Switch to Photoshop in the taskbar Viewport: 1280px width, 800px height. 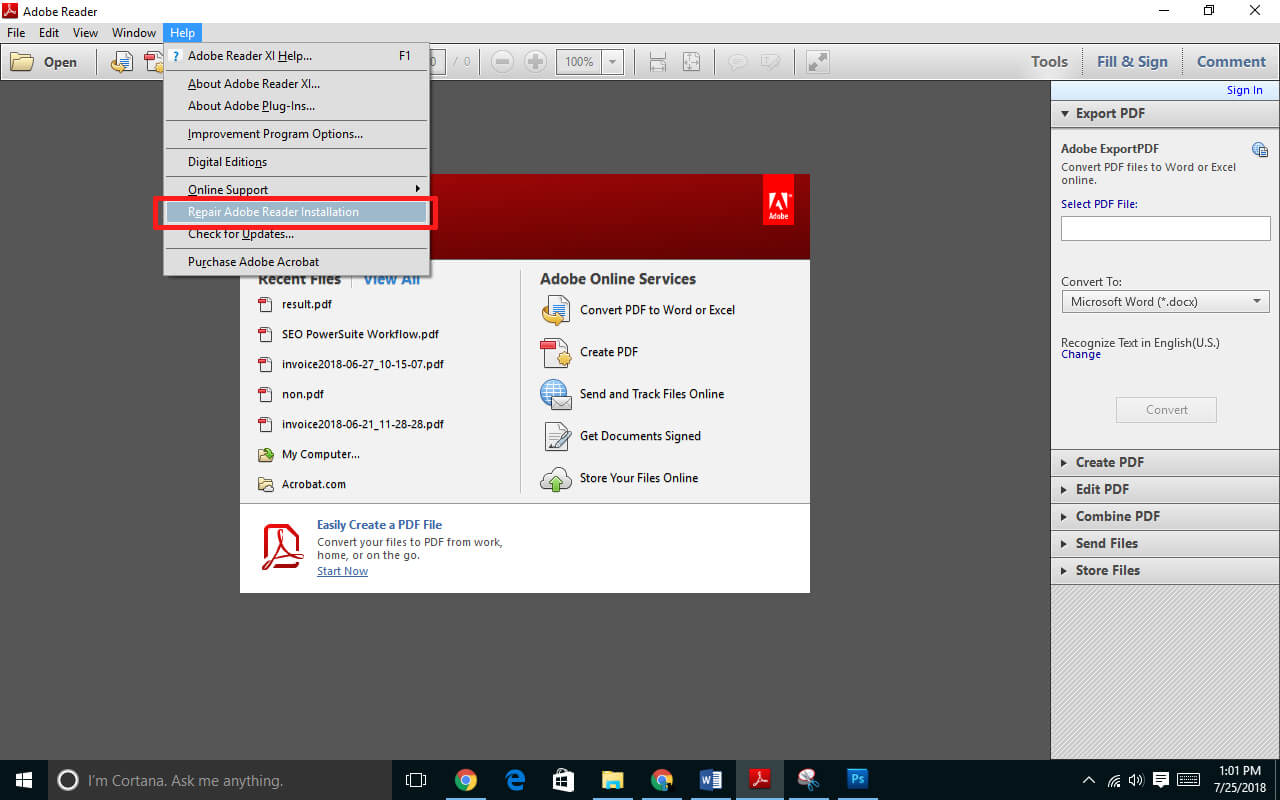[x=857, y=780]
